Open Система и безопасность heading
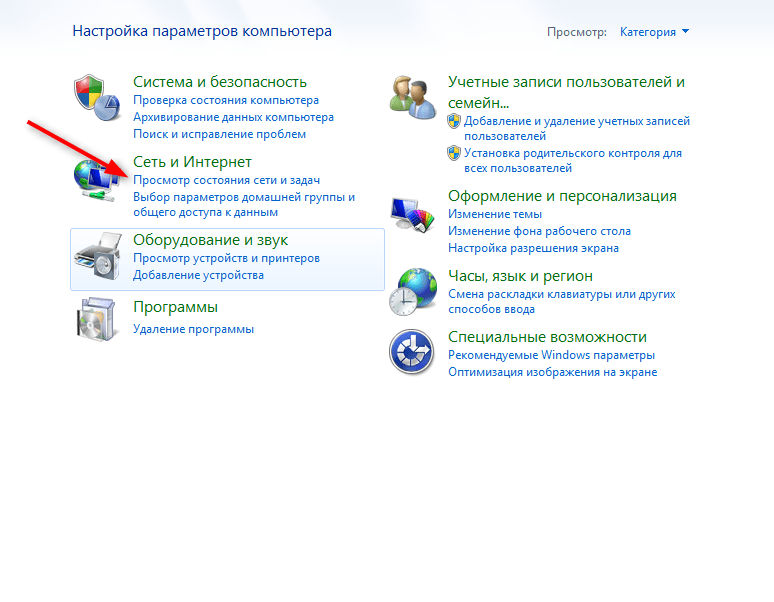 (x=220, y=82)
